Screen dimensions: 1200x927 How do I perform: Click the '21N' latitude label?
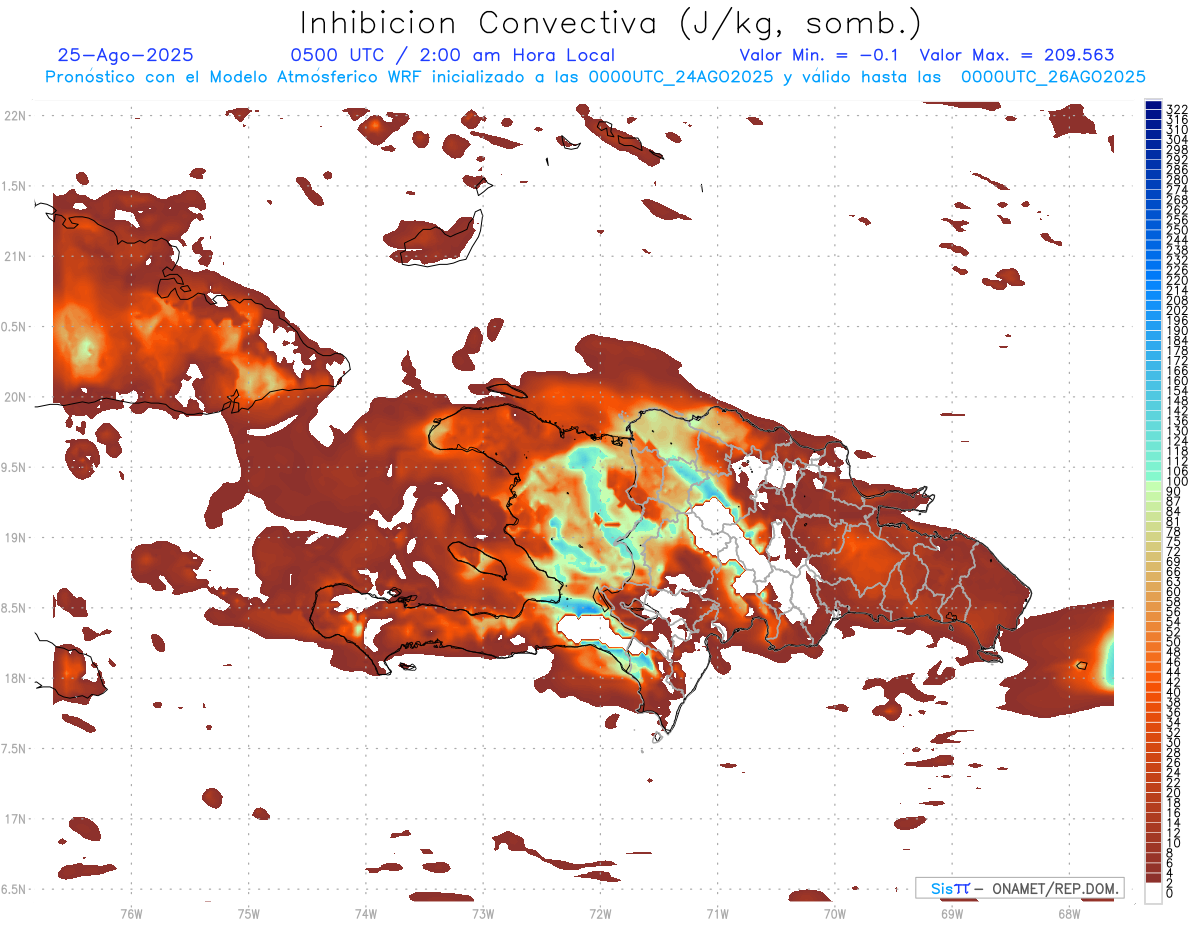(14, 256)
